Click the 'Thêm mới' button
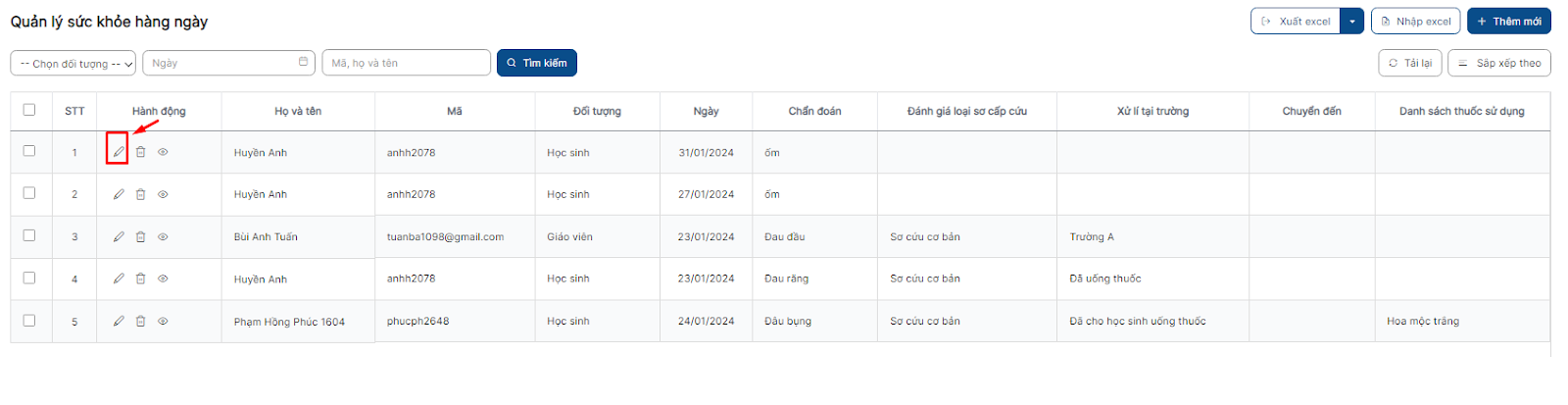Viewport: 1568px width, 405px height. coord(1508,22)
